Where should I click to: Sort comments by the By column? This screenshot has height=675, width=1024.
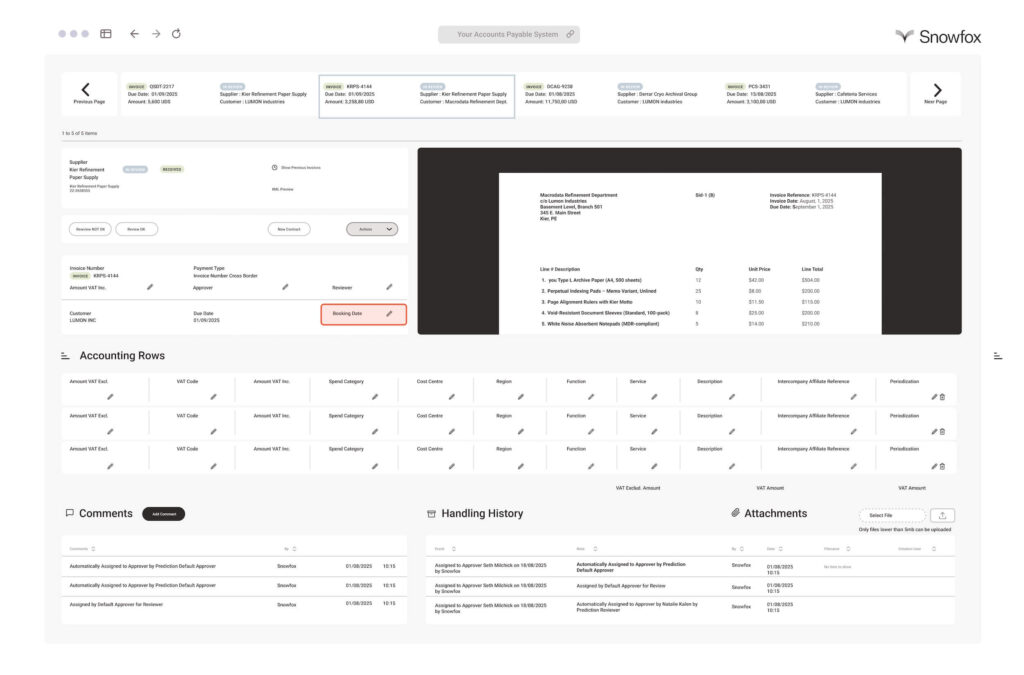(295, 549)
